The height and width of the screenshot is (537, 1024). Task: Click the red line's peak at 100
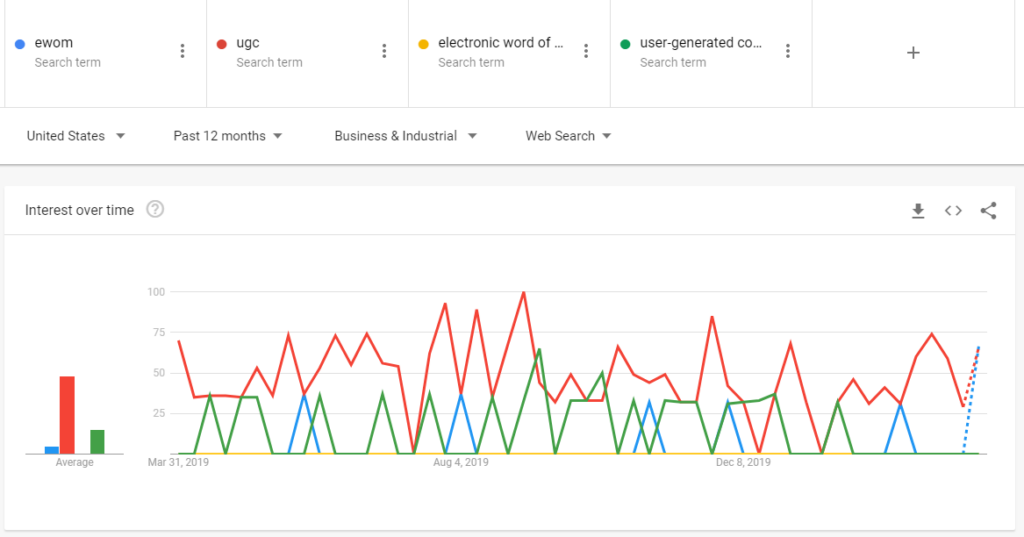[x=523, y=293]
